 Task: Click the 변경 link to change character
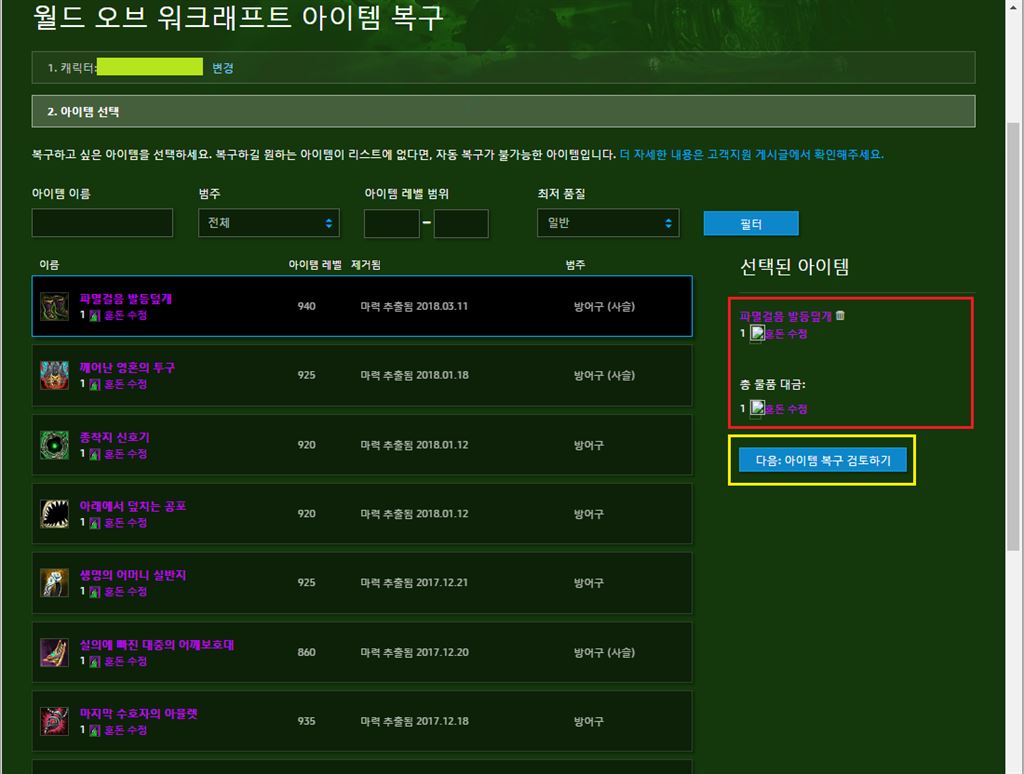coord(223,68)
